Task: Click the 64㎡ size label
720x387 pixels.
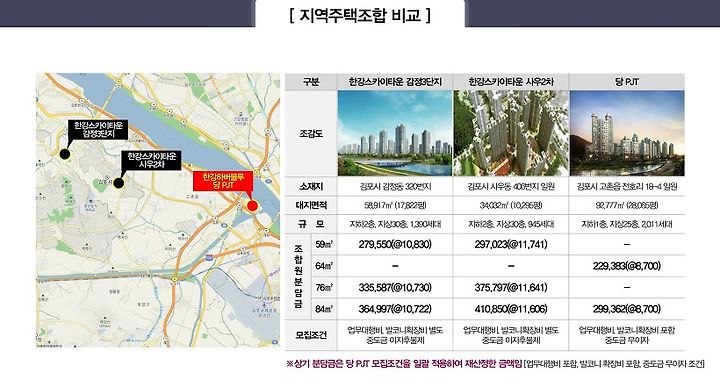Action: [x=324, y=266]
